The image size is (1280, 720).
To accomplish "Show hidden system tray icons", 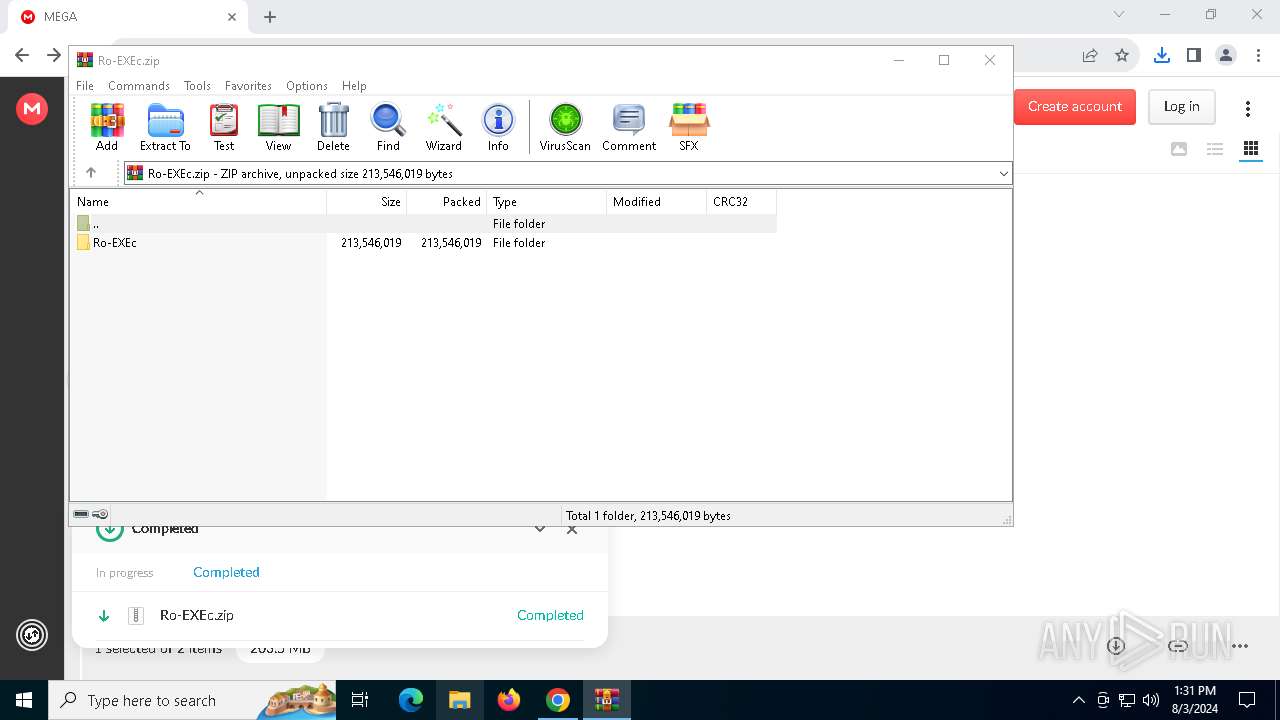I will (x=1078, y=700).
